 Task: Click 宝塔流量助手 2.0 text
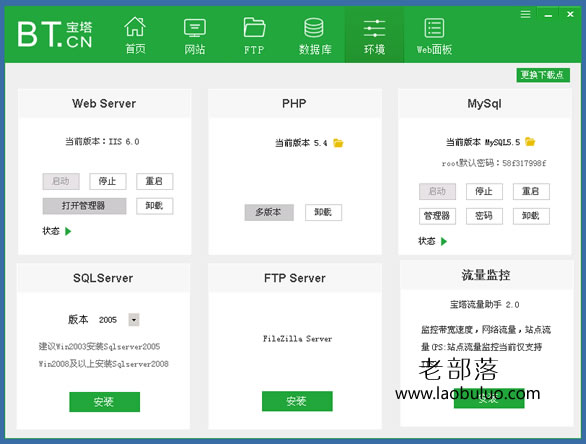coord(484,305)
